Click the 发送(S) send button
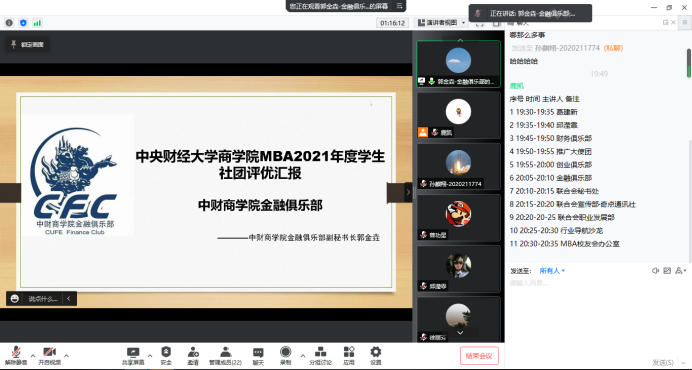The width and height of the screenshot is (692, 370). click(663, 362)
